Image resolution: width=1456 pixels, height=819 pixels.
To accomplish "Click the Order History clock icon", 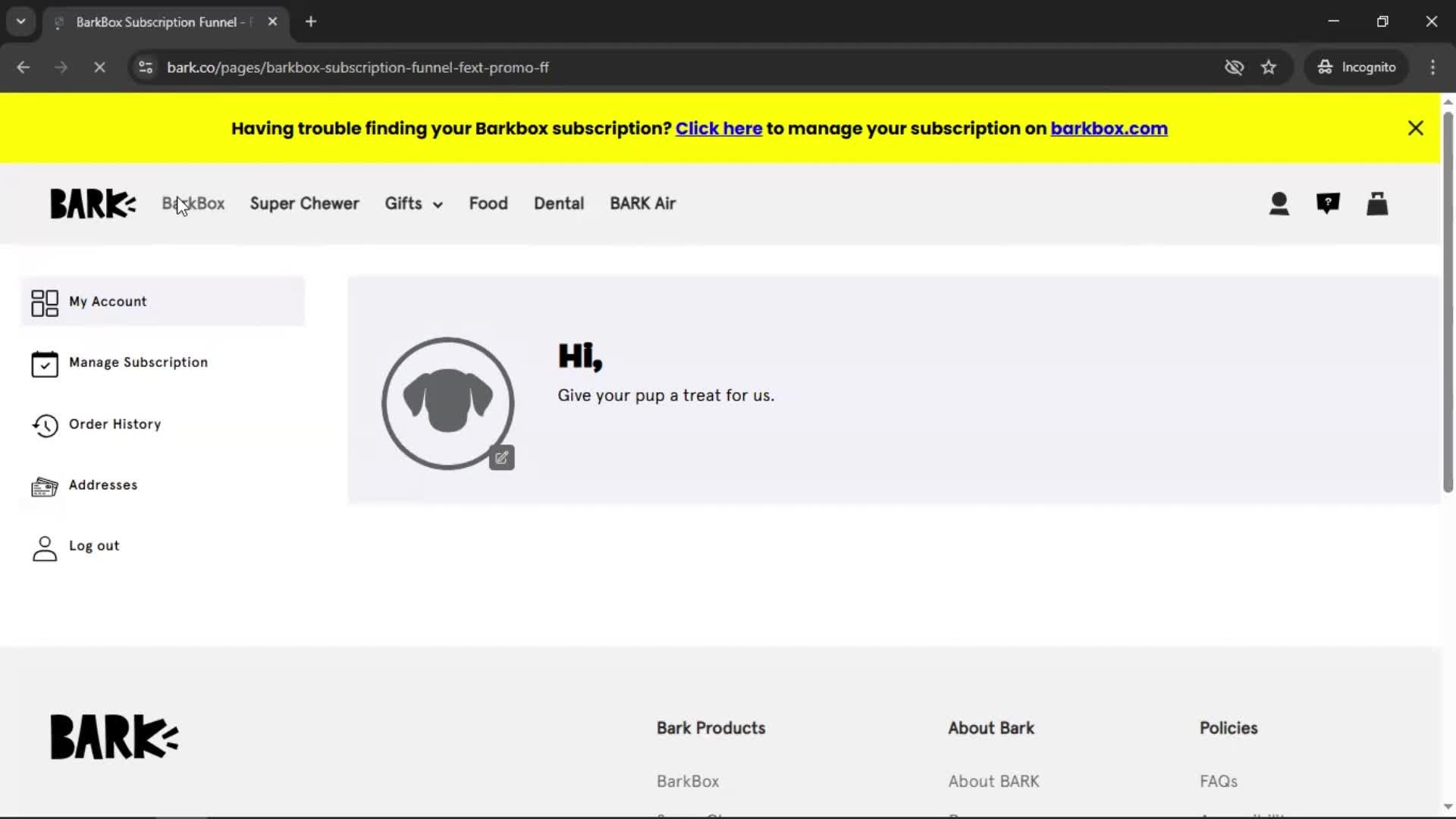I will tap(45, 425).
